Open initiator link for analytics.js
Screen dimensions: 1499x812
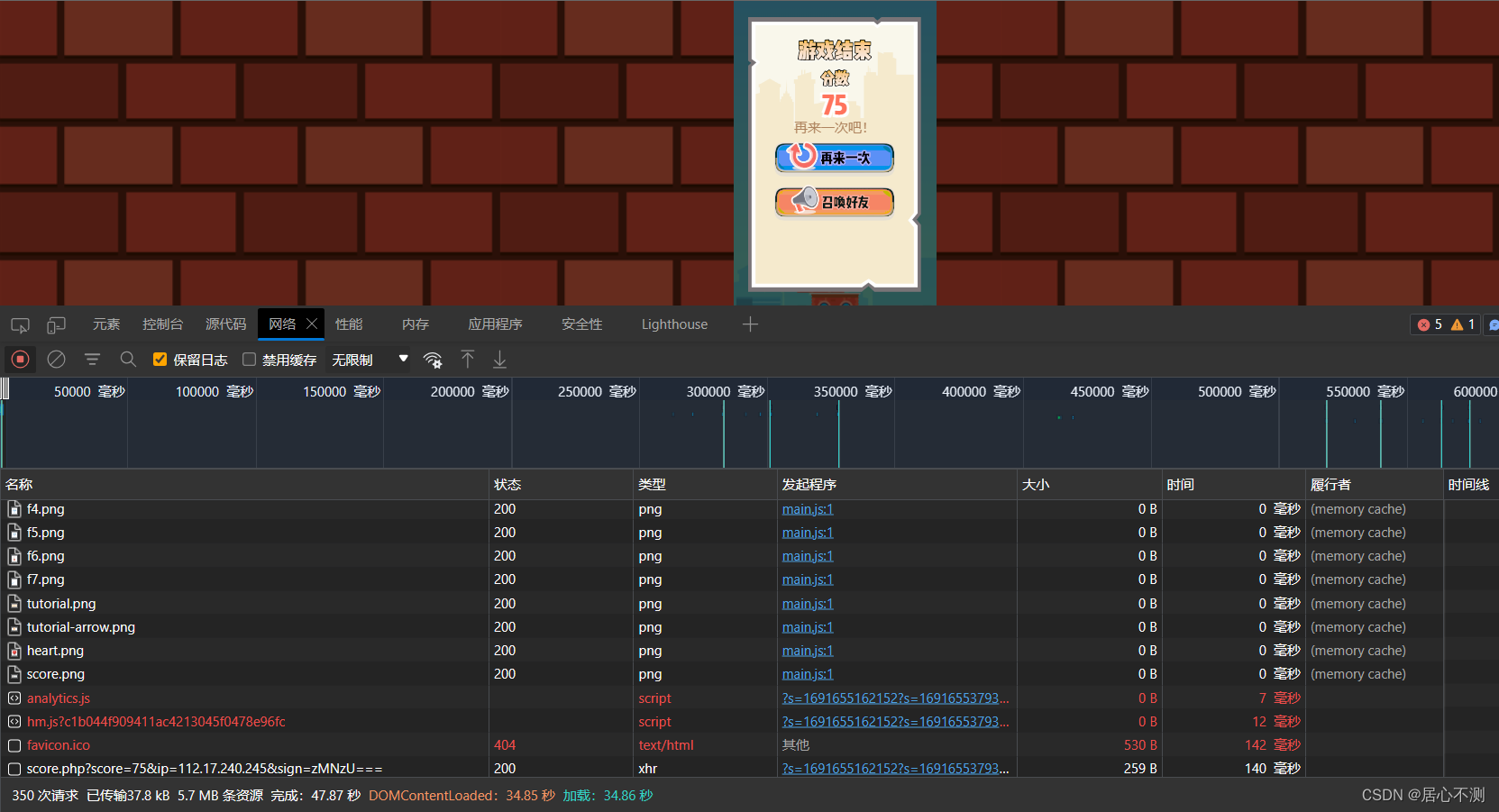pos(895,698)
